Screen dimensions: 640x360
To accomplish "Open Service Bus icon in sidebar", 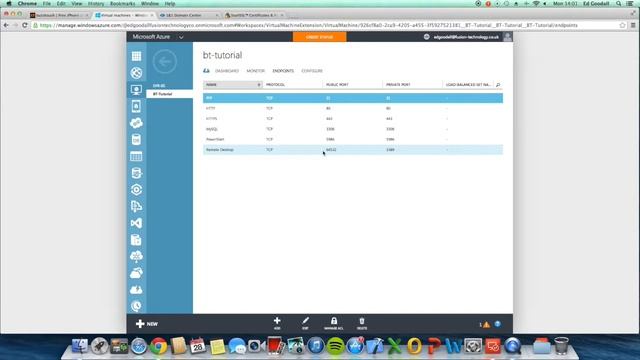I will tap(136, 206).
